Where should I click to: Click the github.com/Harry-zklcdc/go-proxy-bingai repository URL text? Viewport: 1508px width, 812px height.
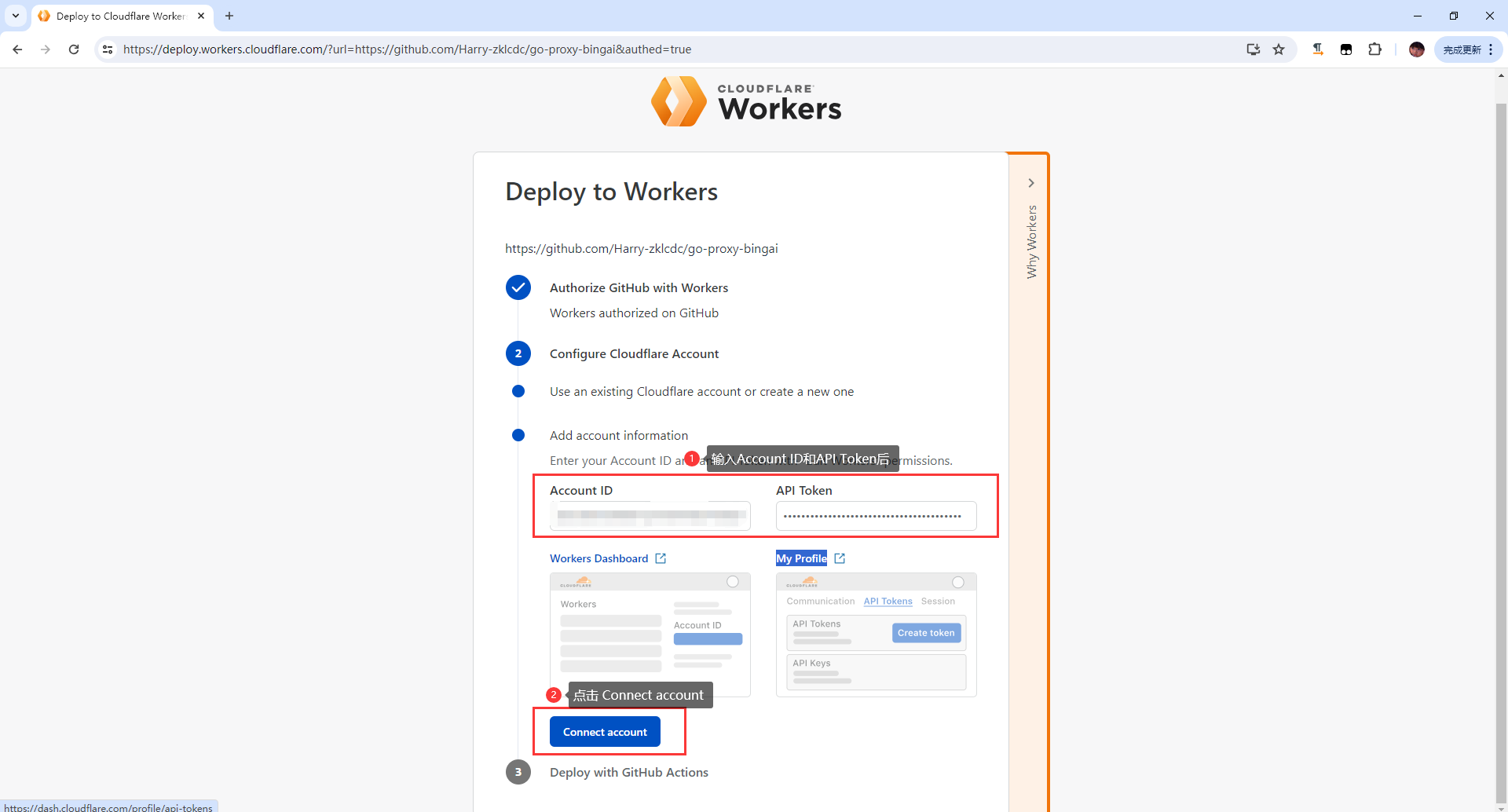pos(642,249)
